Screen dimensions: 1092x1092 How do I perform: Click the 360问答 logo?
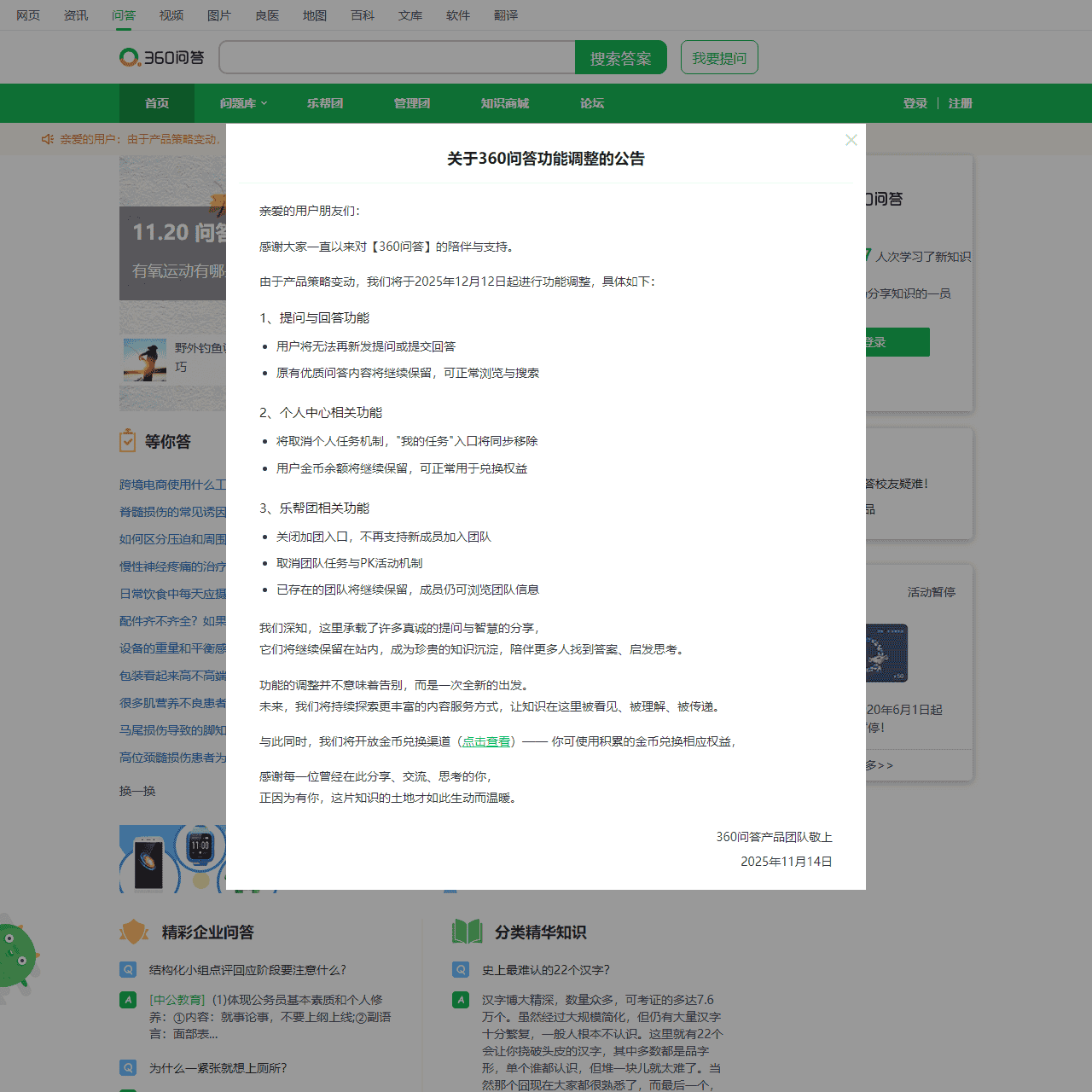point(162,57)
